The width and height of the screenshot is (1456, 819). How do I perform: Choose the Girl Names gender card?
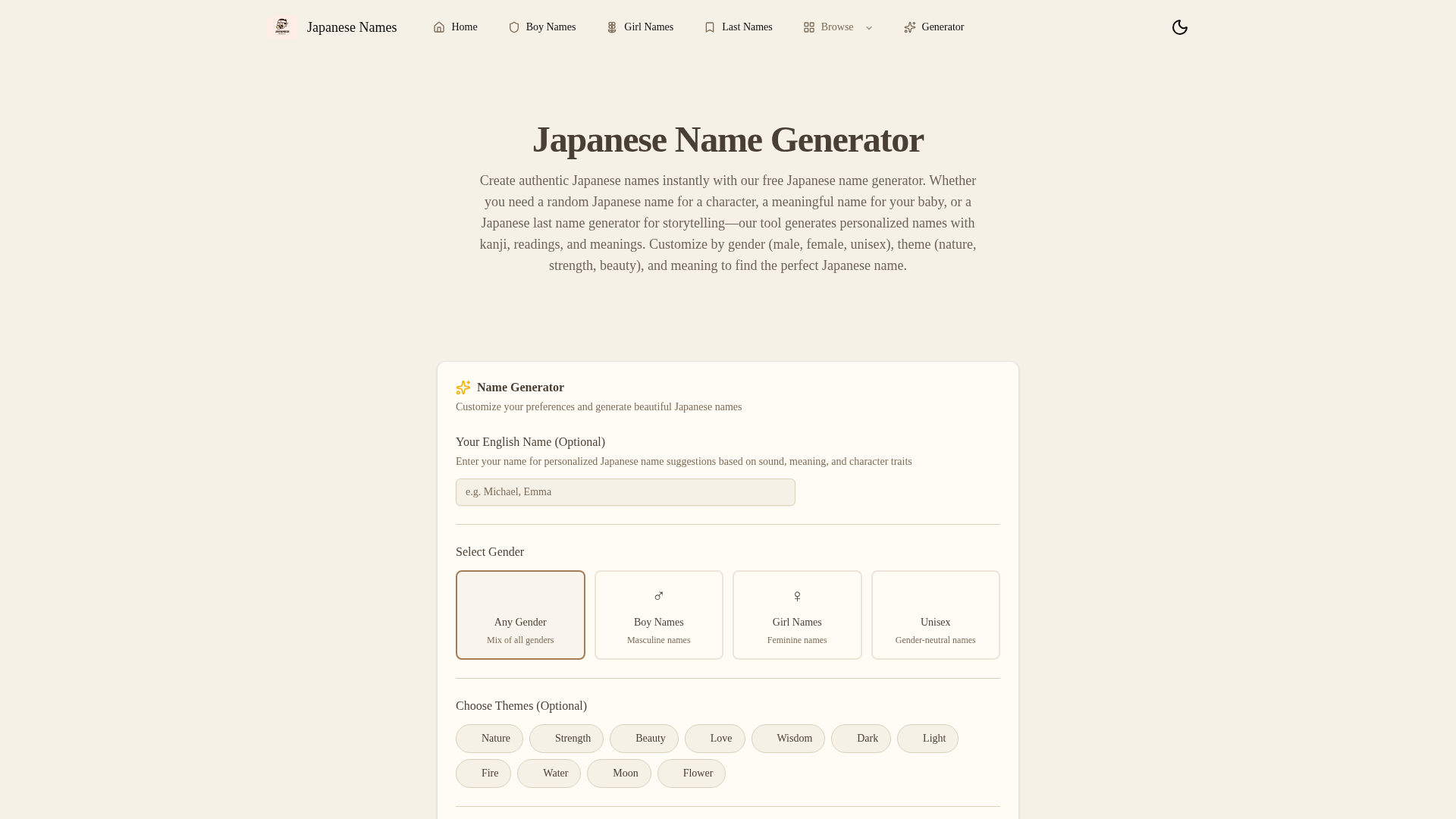pos(797,615)
